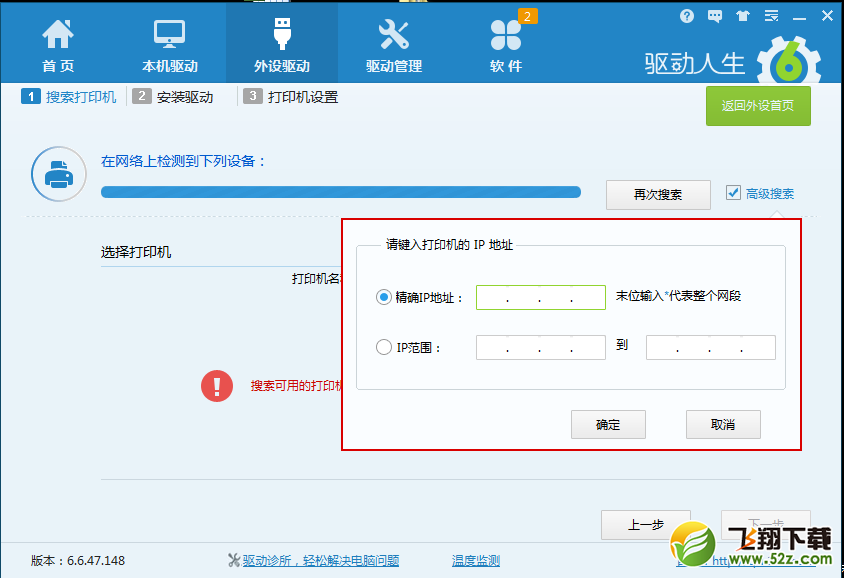Screen dimensions: 844x578
Task: Focus the 精确IP地址 input field
Action: point(540,297)
